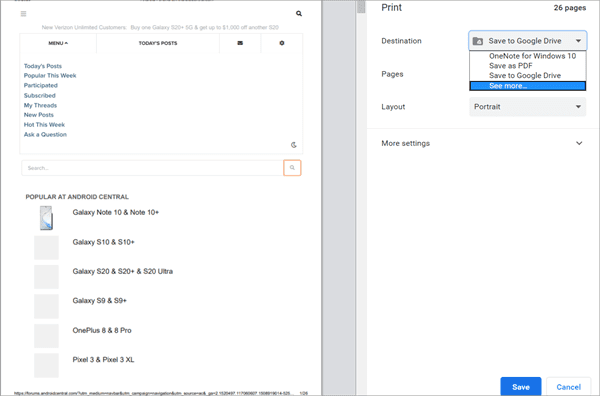Click the blue Save button
Image resolution: width=600 pixels, height=396 pixels.
tap(520, 386)
